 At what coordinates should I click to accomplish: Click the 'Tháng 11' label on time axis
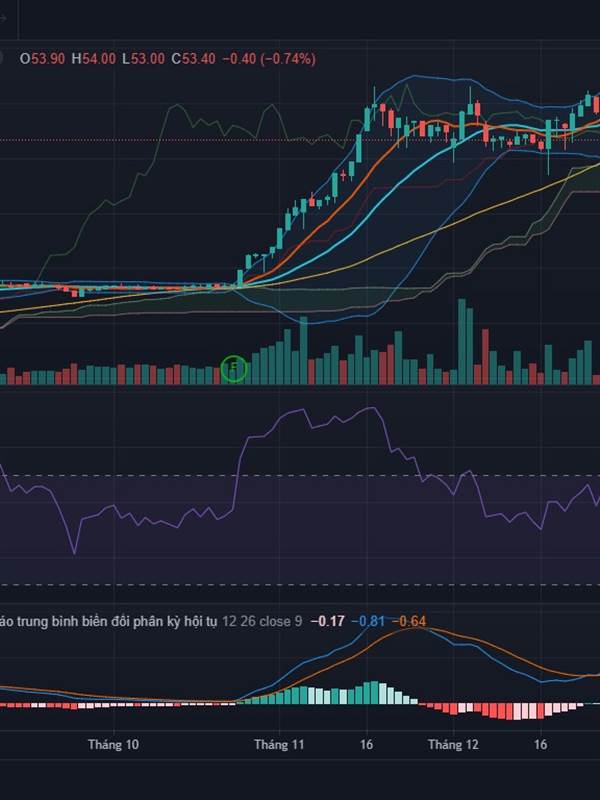click(x=279, y=744)
